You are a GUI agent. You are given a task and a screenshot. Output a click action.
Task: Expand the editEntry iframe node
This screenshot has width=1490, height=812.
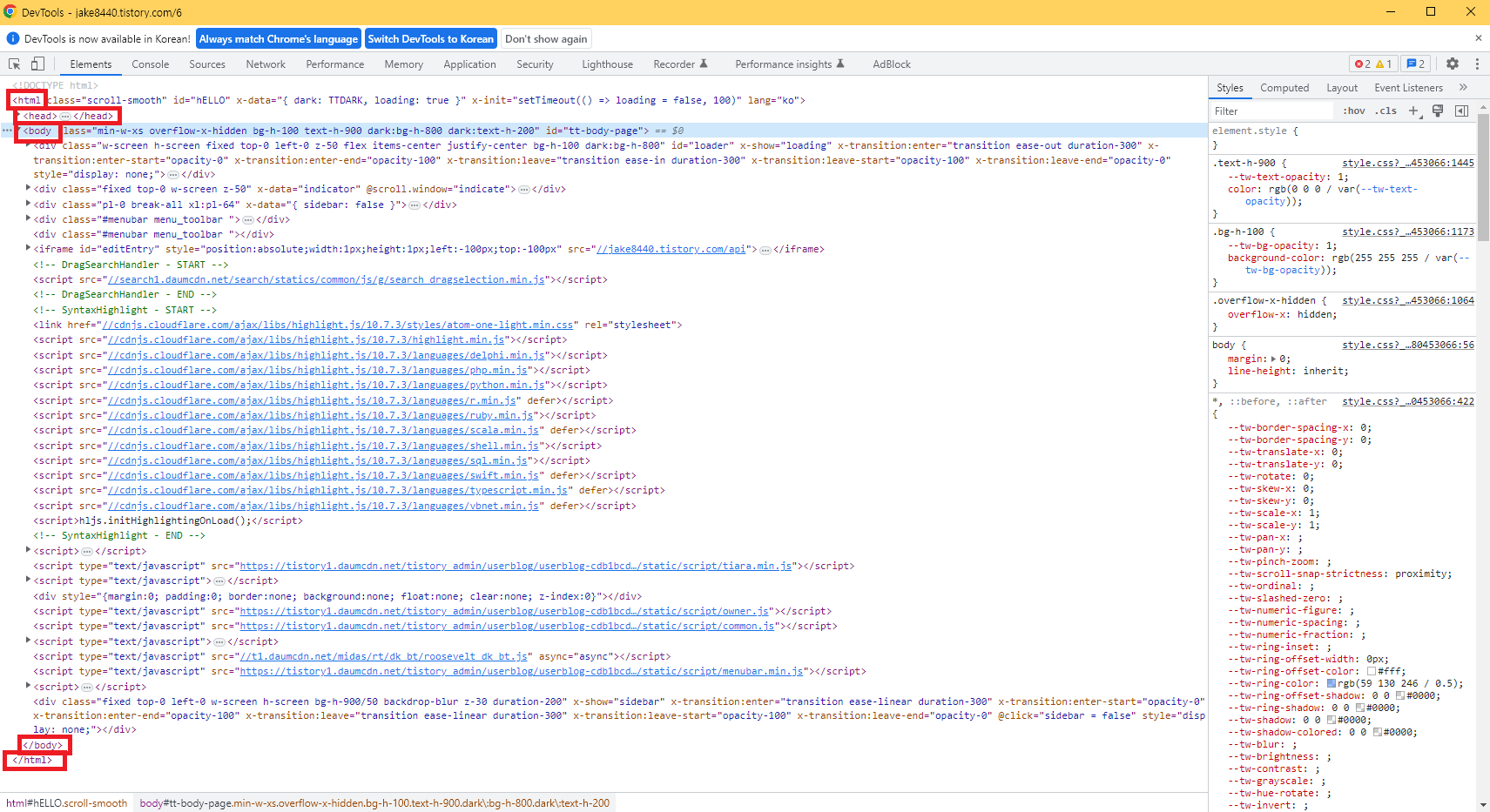pyautogui.click(x=29, y=249)
